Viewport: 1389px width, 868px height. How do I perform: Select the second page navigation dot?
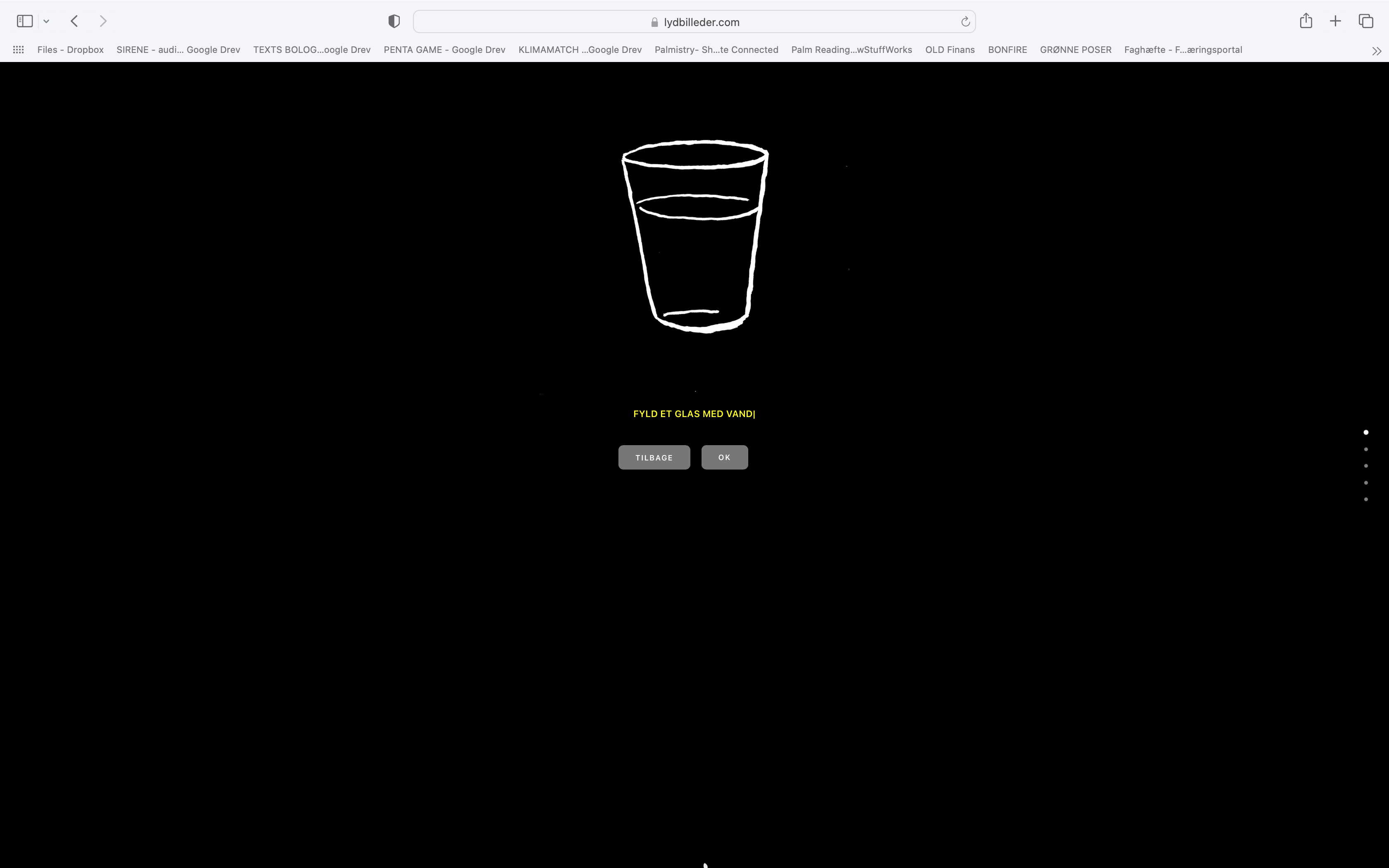click(x=1366, y=450)
